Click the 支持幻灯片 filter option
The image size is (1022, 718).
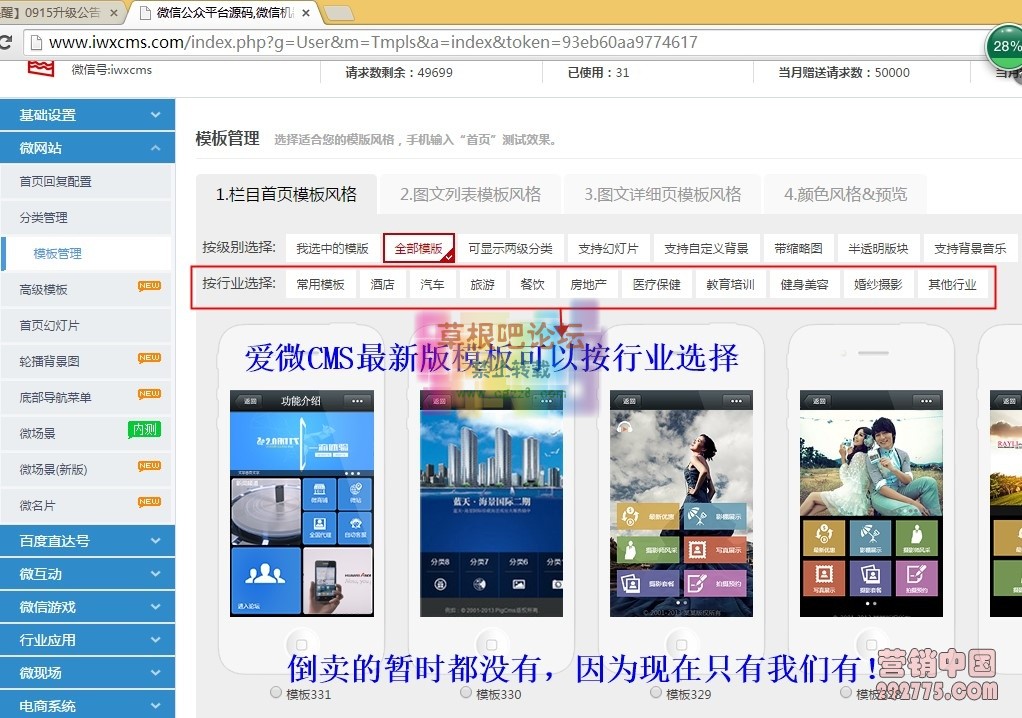pyautogui.click(x=611, y=248)
